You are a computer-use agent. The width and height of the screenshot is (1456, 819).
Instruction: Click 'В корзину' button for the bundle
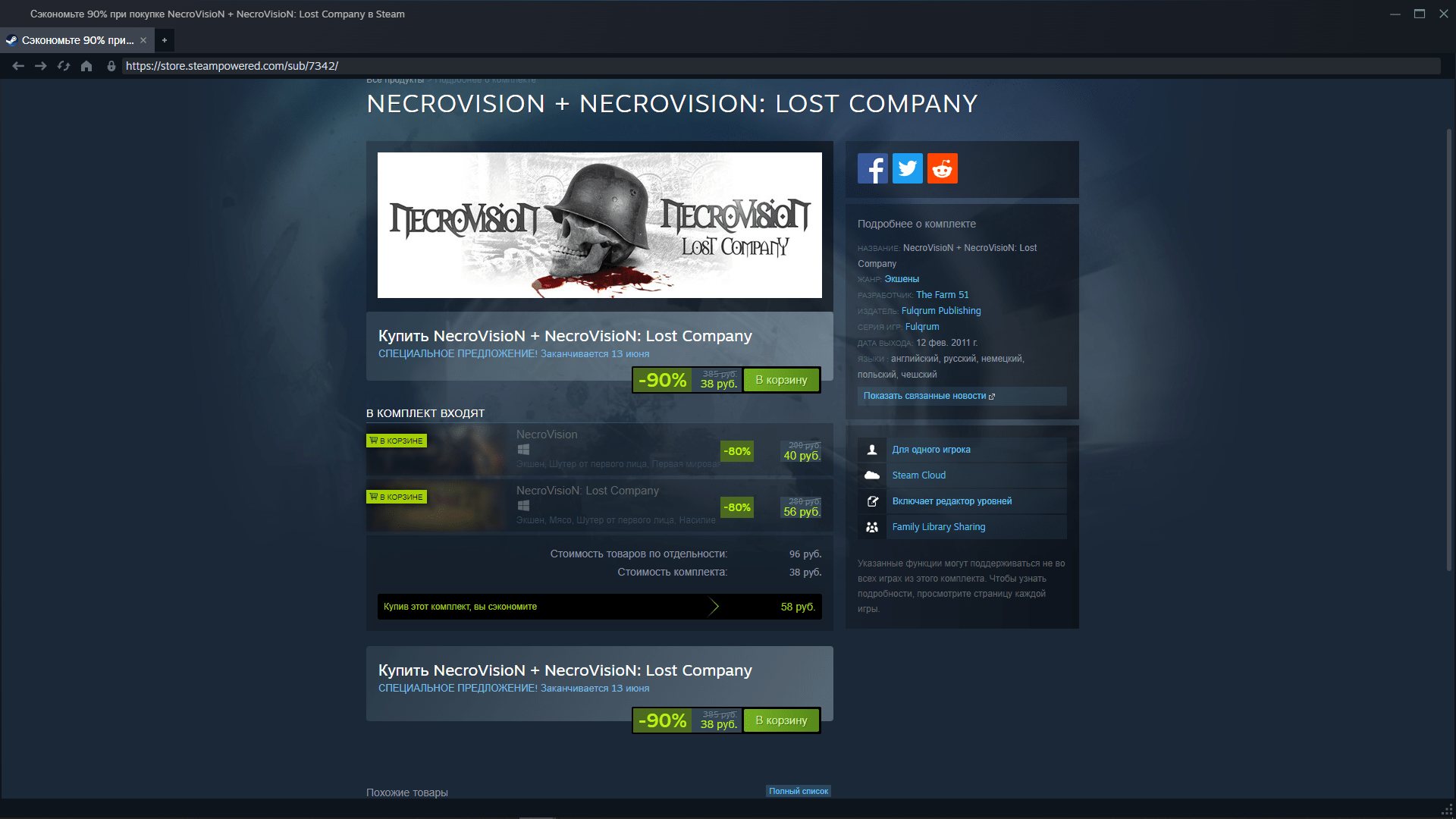point(782,380)
